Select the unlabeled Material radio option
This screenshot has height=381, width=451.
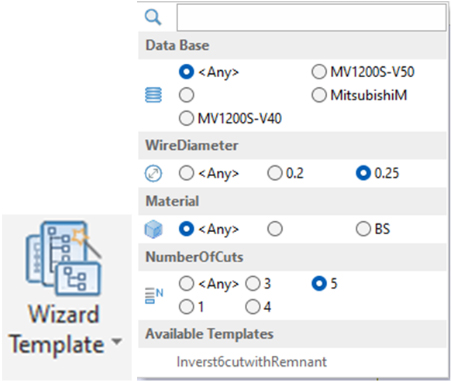click(275, 229)
